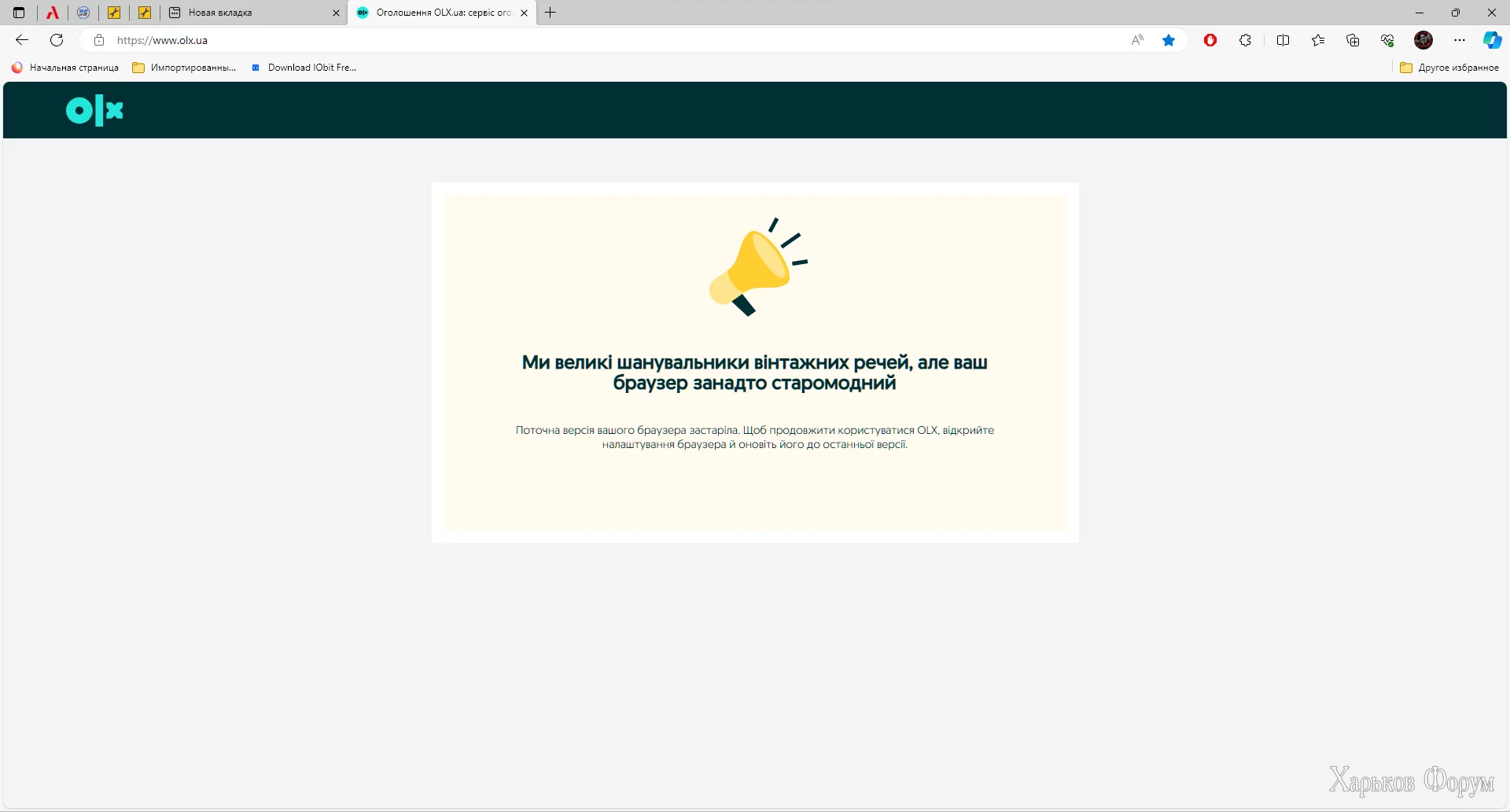Click the paragraph starting Поточна версія вашого браузера
This screenshot has width=1510, height=812.
coord(755,437)
